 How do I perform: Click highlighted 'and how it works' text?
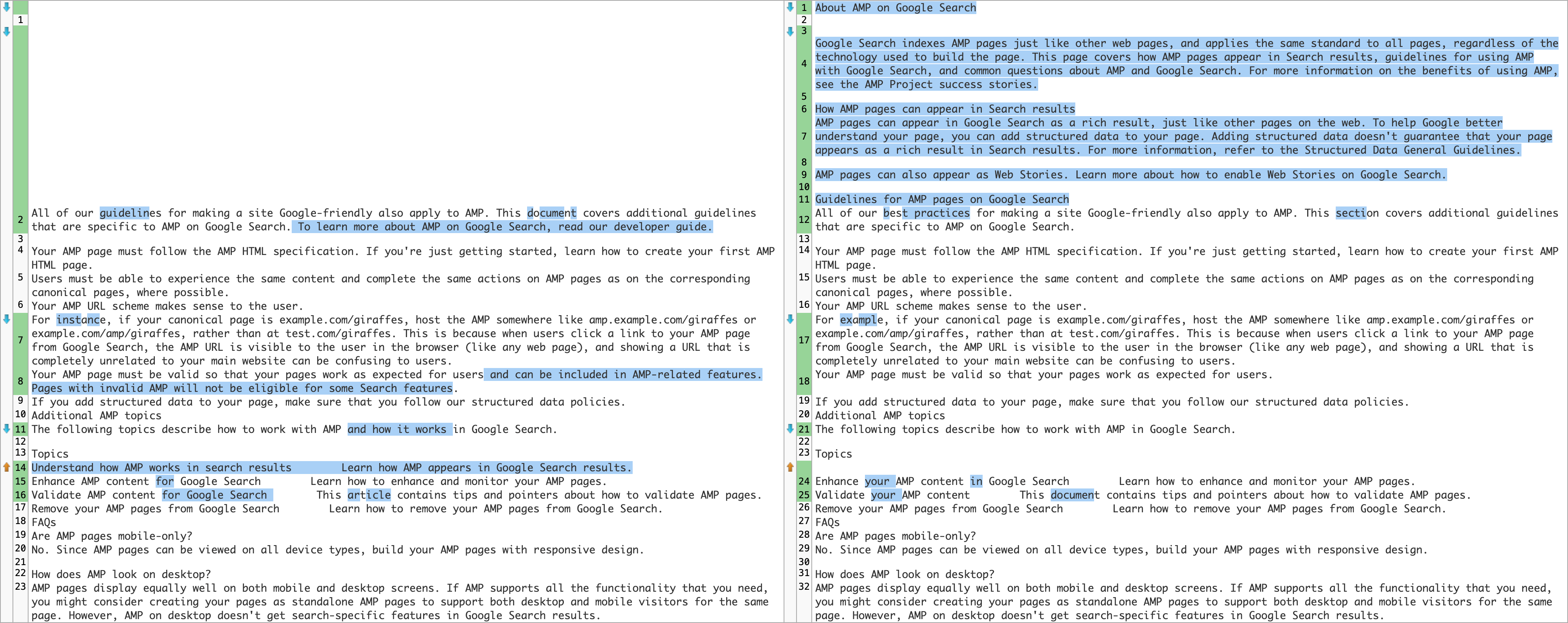[399, 429]
